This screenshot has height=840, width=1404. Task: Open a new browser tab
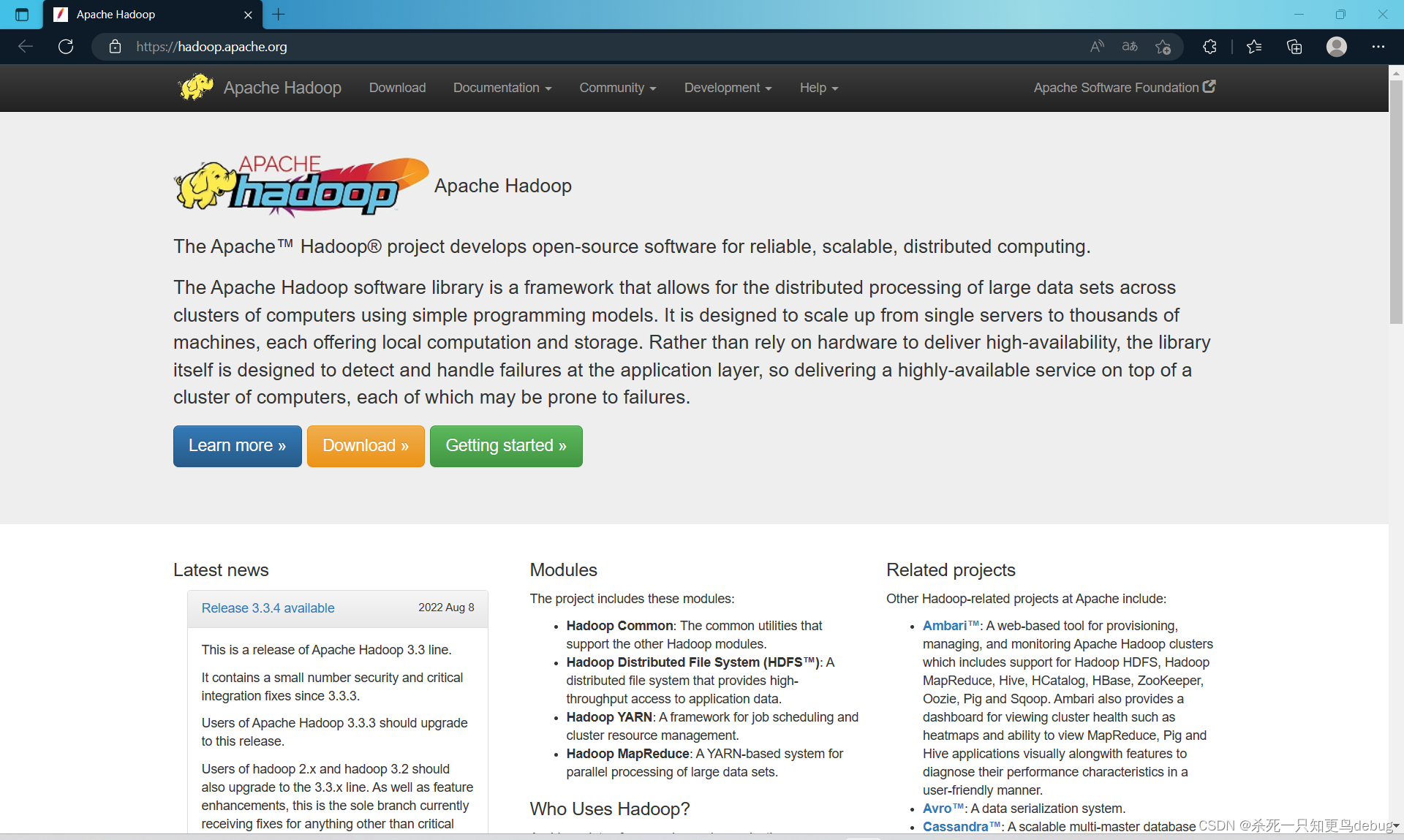click(278, 15)
